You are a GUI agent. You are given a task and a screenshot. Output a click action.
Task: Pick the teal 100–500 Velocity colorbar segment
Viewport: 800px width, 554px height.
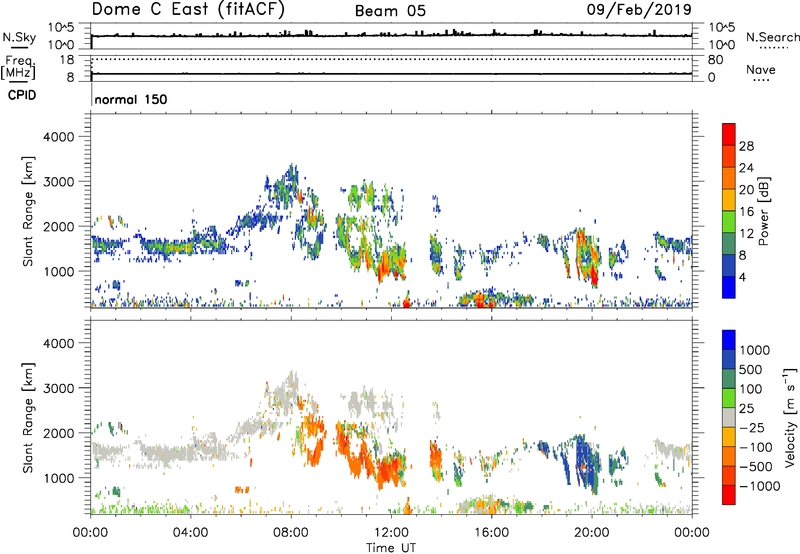tap(729, 379)
